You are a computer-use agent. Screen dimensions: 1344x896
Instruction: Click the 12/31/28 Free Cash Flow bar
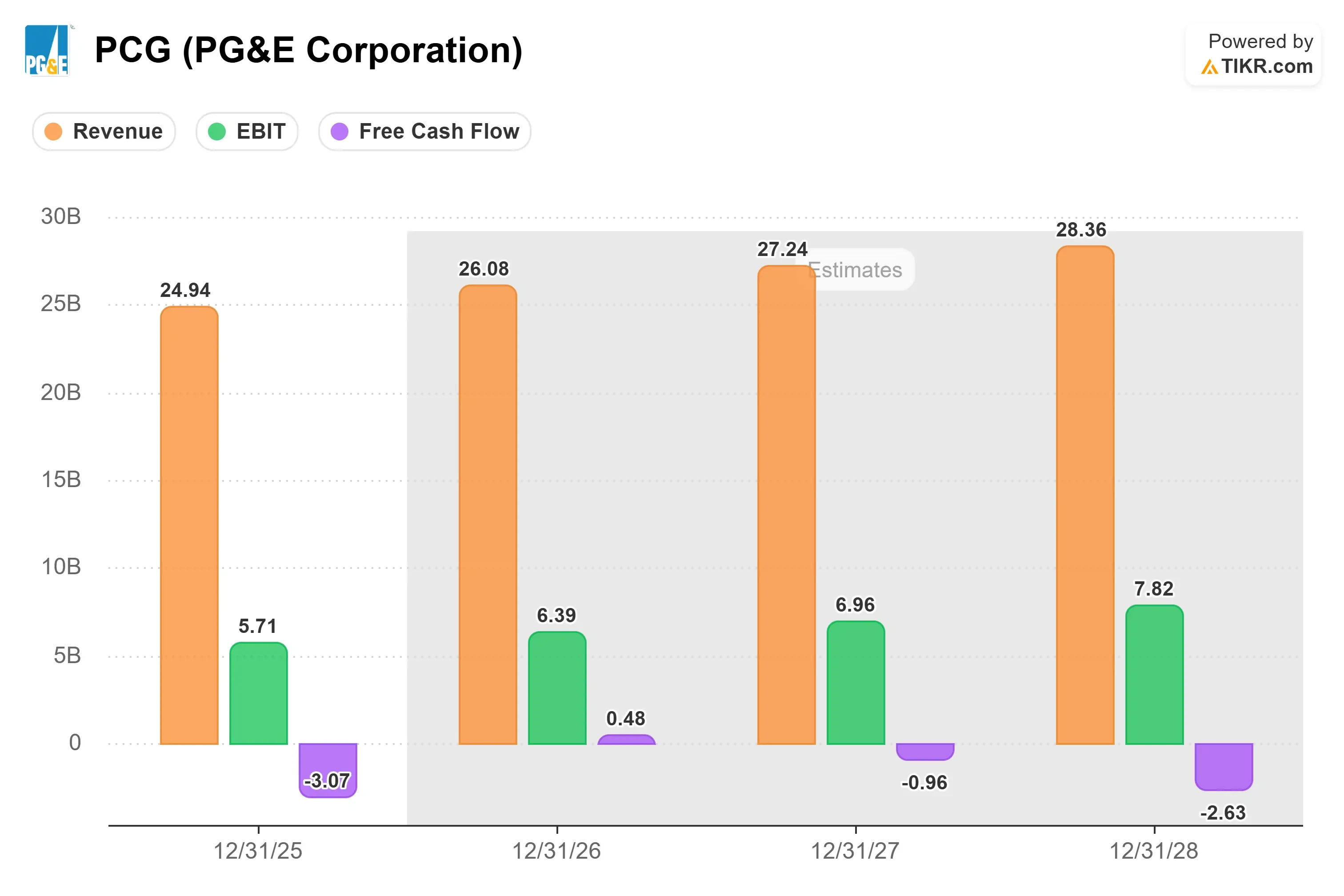pos(1224,767)
